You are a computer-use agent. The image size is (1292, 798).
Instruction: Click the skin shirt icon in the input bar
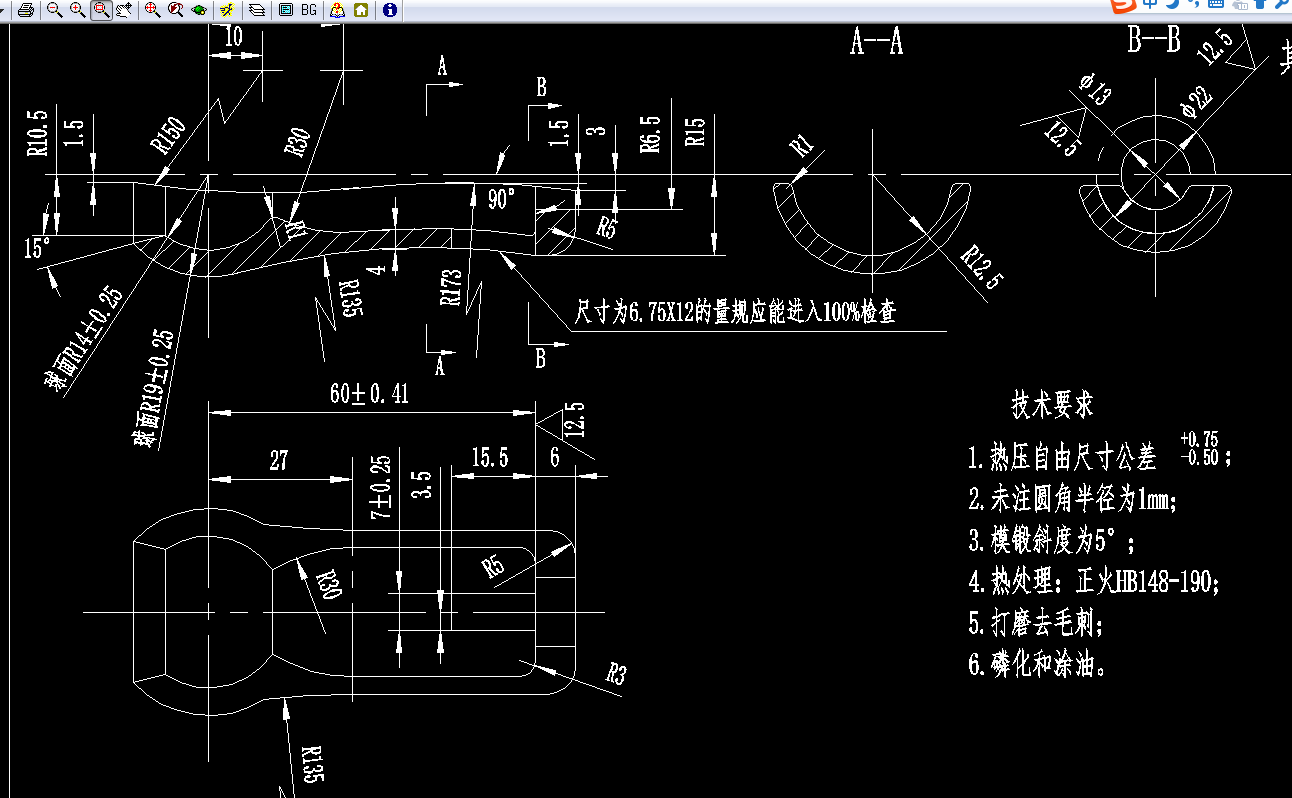tap(1261, 4)
